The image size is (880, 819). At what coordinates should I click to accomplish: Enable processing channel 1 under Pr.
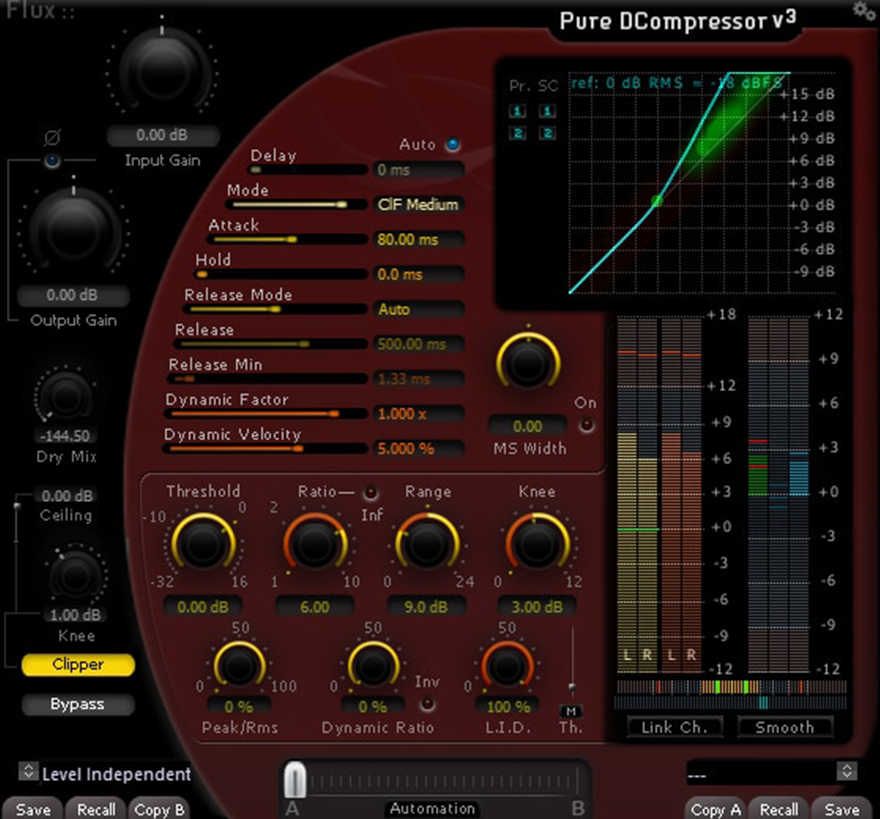(517, 111)
